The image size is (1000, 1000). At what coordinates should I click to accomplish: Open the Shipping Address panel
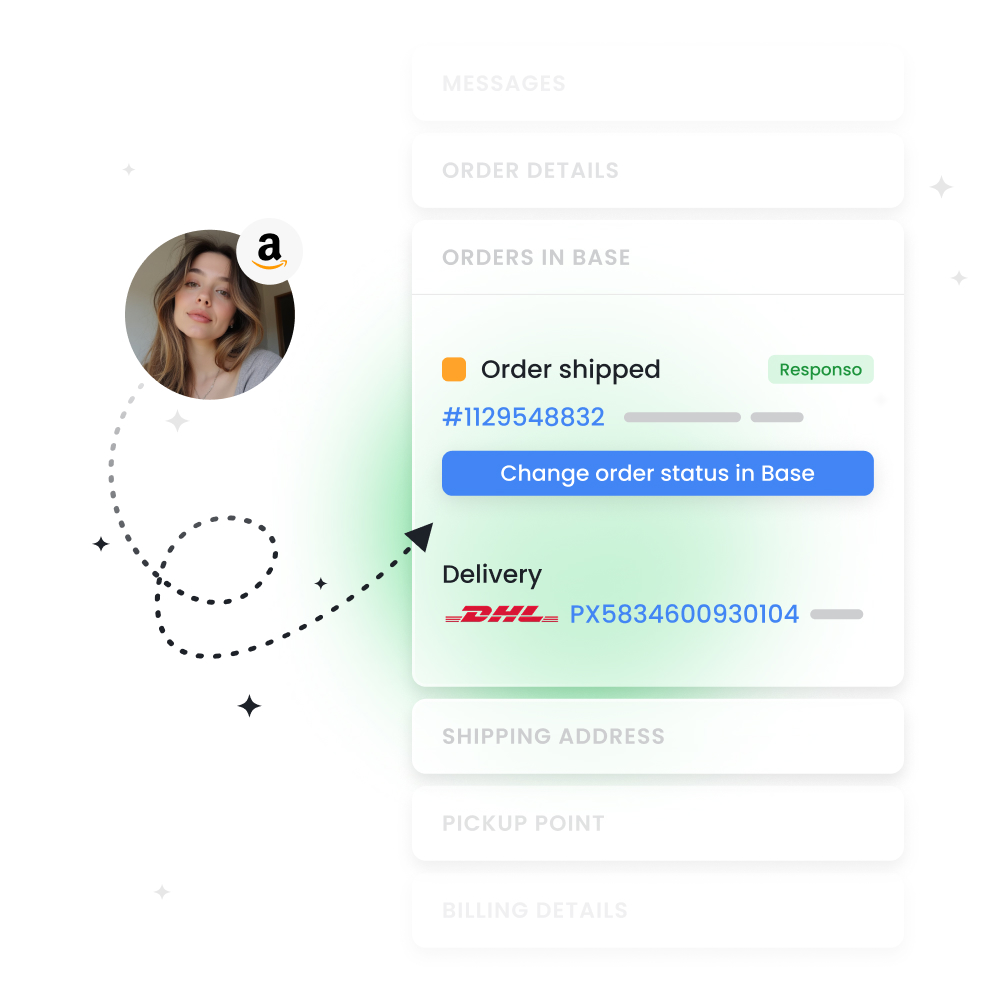click(658, 736)
